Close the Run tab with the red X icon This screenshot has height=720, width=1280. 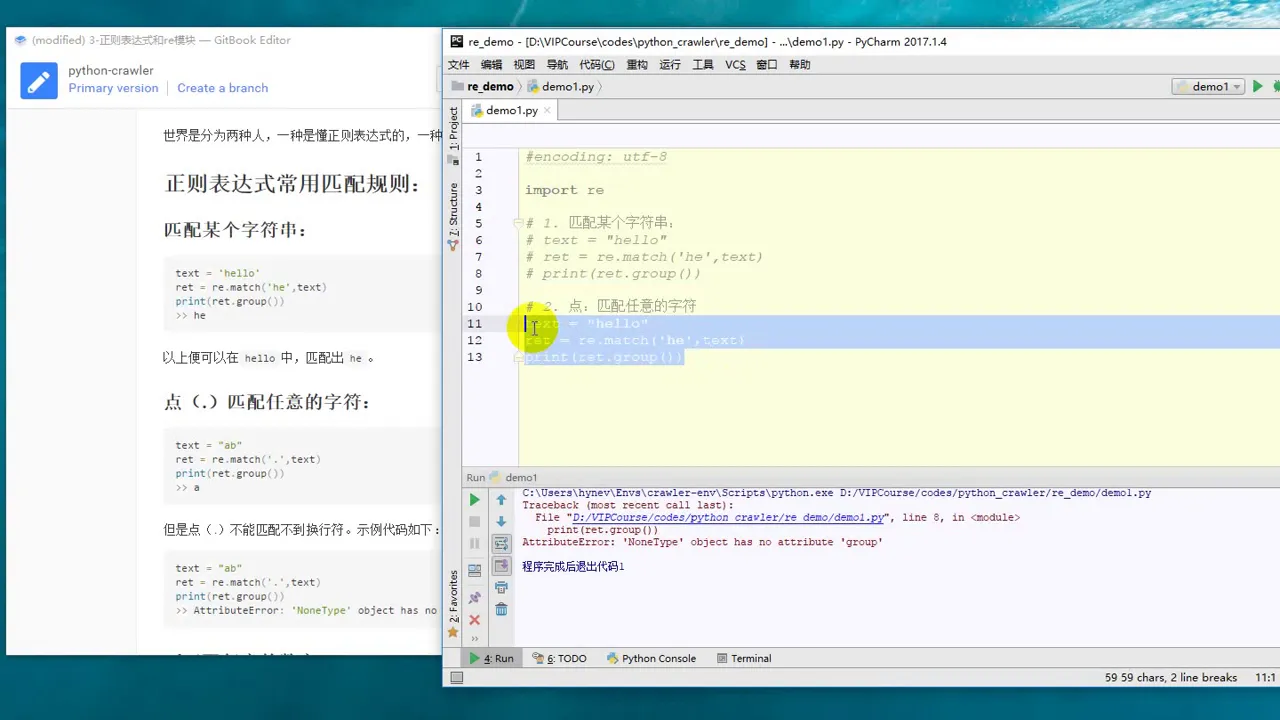point(475,620)
